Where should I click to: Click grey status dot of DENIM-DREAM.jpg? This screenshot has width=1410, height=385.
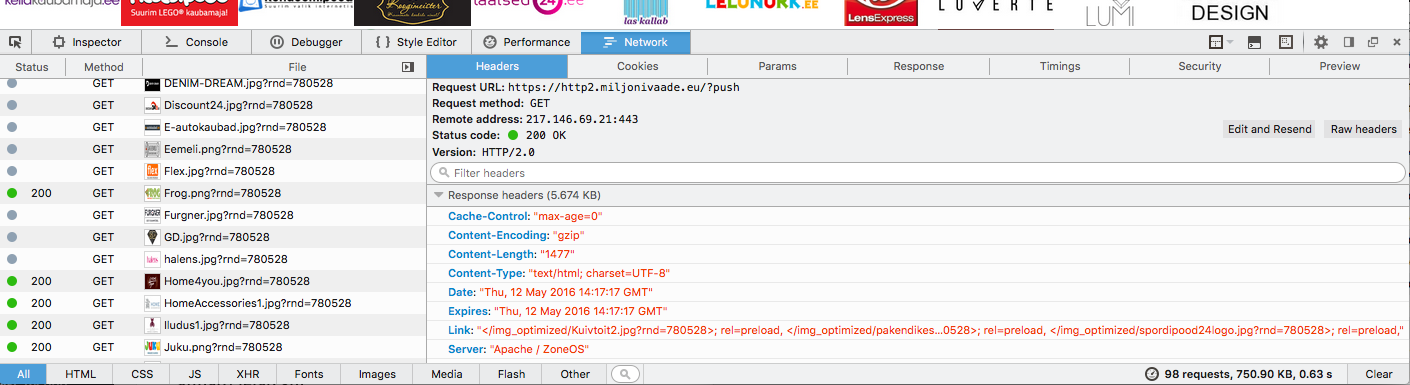tap(12, 84)
